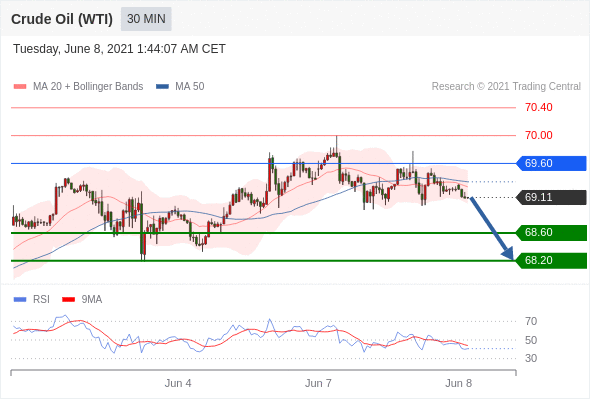The height and width of the screenshot is (400, 590).
Task: Click the blue 69.60 pivot price tag
Action: pos(552,163)
